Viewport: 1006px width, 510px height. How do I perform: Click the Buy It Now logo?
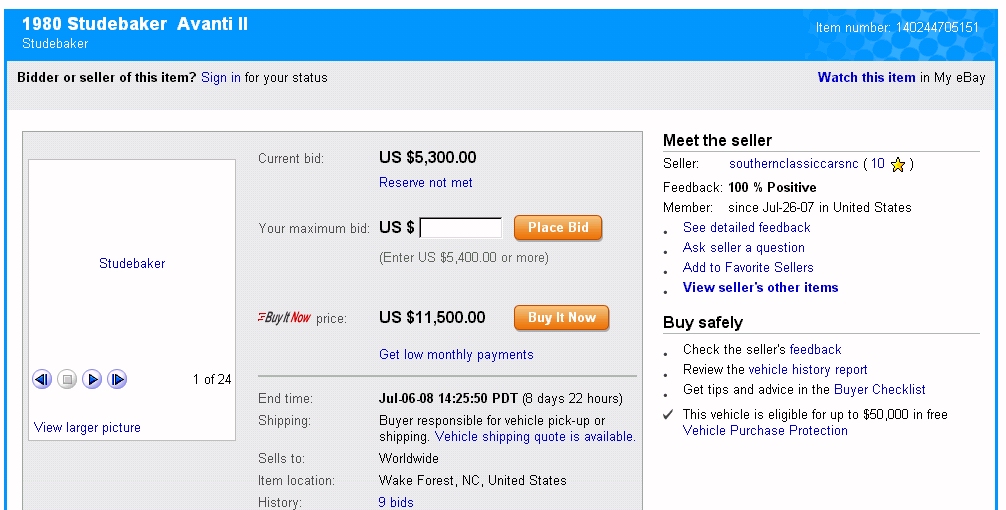(284, 318)
